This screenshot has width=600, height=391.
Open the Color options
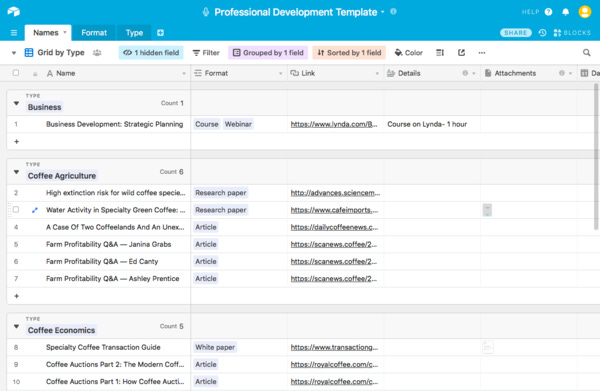(x=409, y=53)
